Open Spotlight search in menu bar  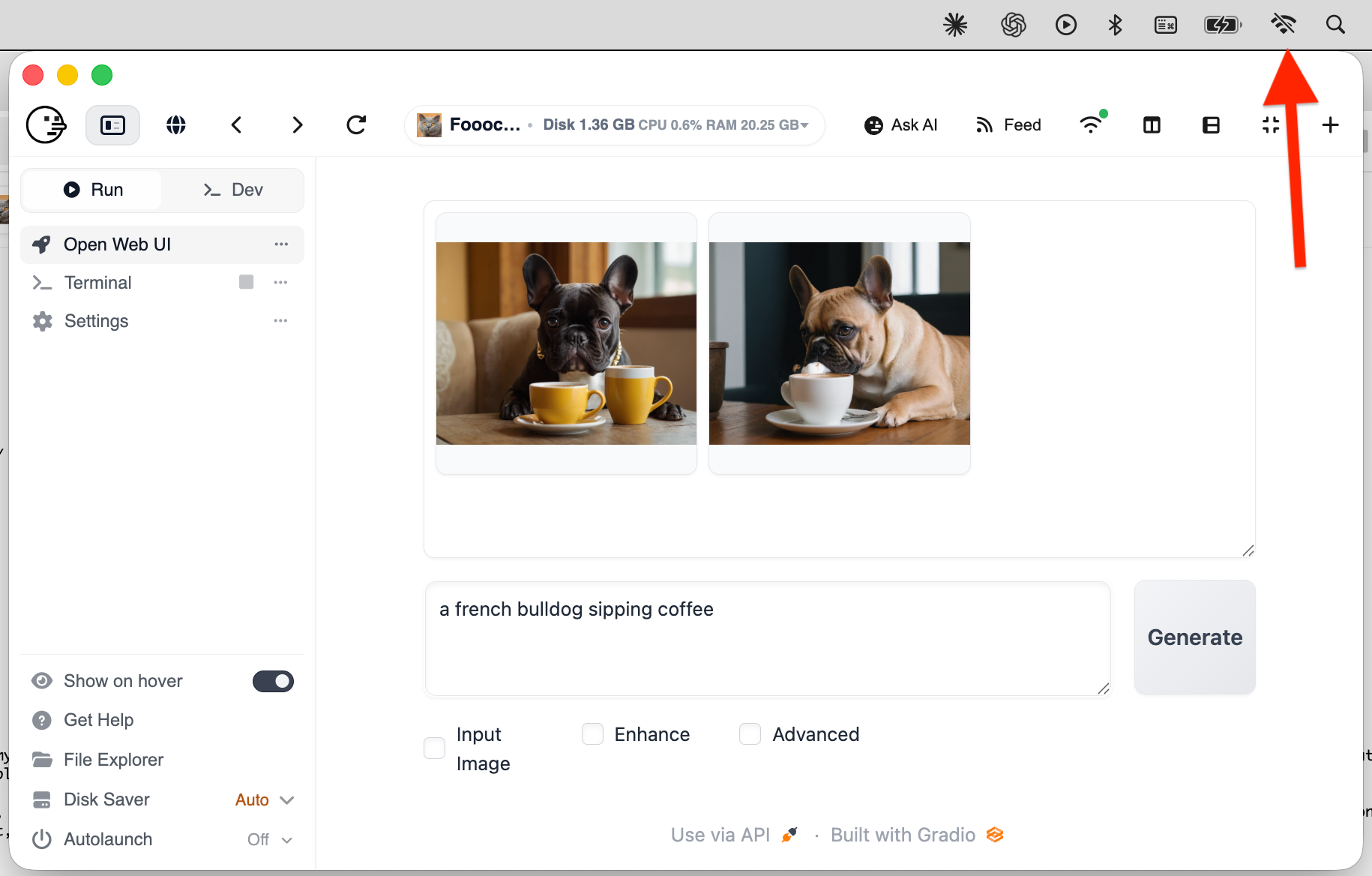point(1335,25)
